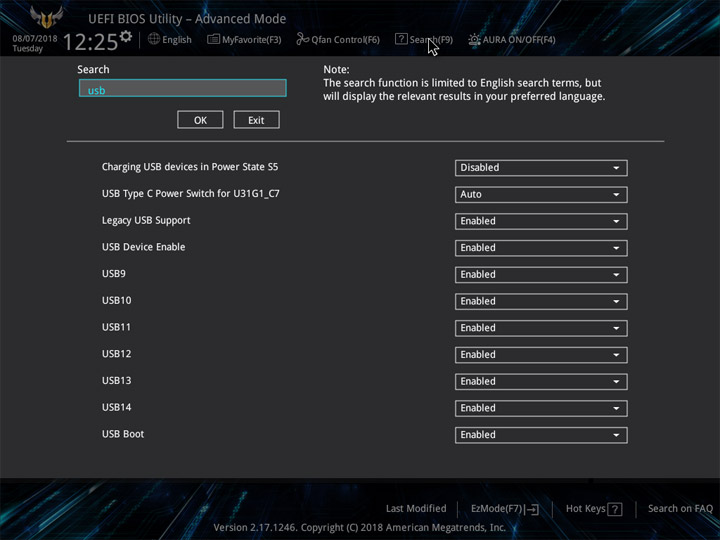Select the English language option

pos(177,40)
